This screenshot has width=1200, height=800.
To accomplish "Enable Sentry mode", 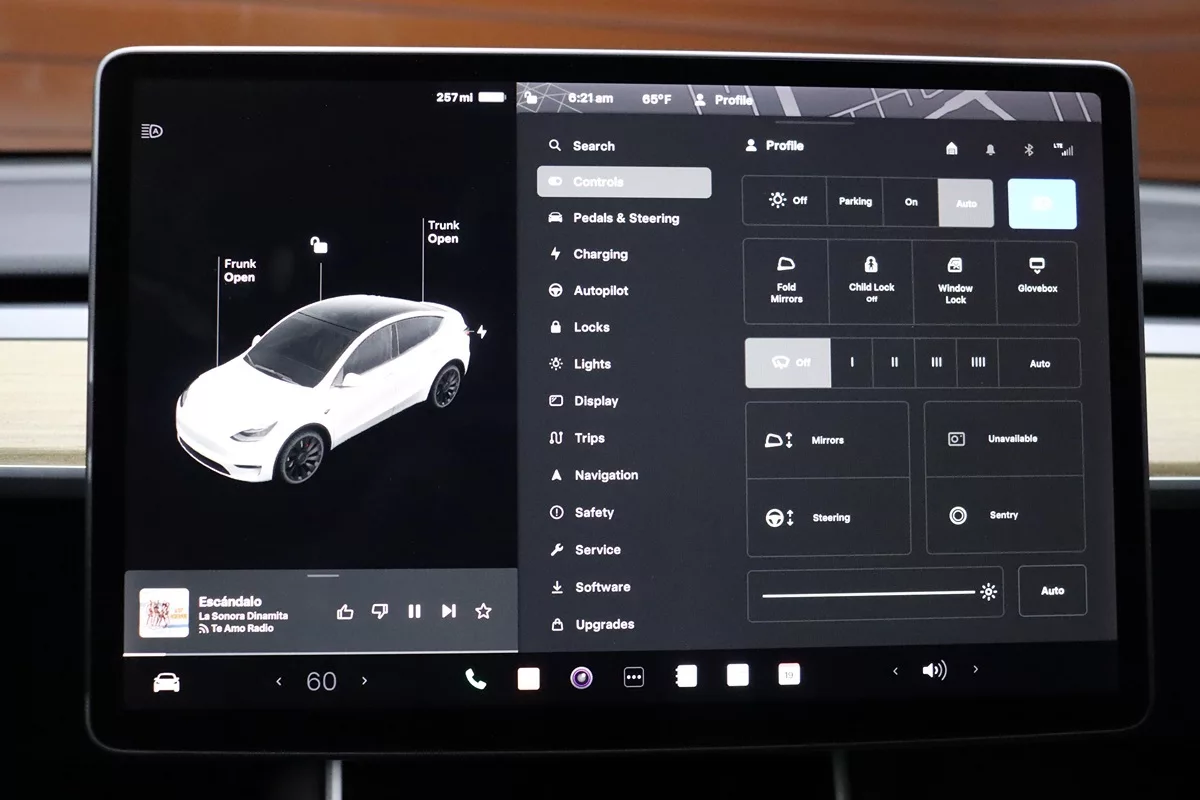I will (x=1004, y=515).
